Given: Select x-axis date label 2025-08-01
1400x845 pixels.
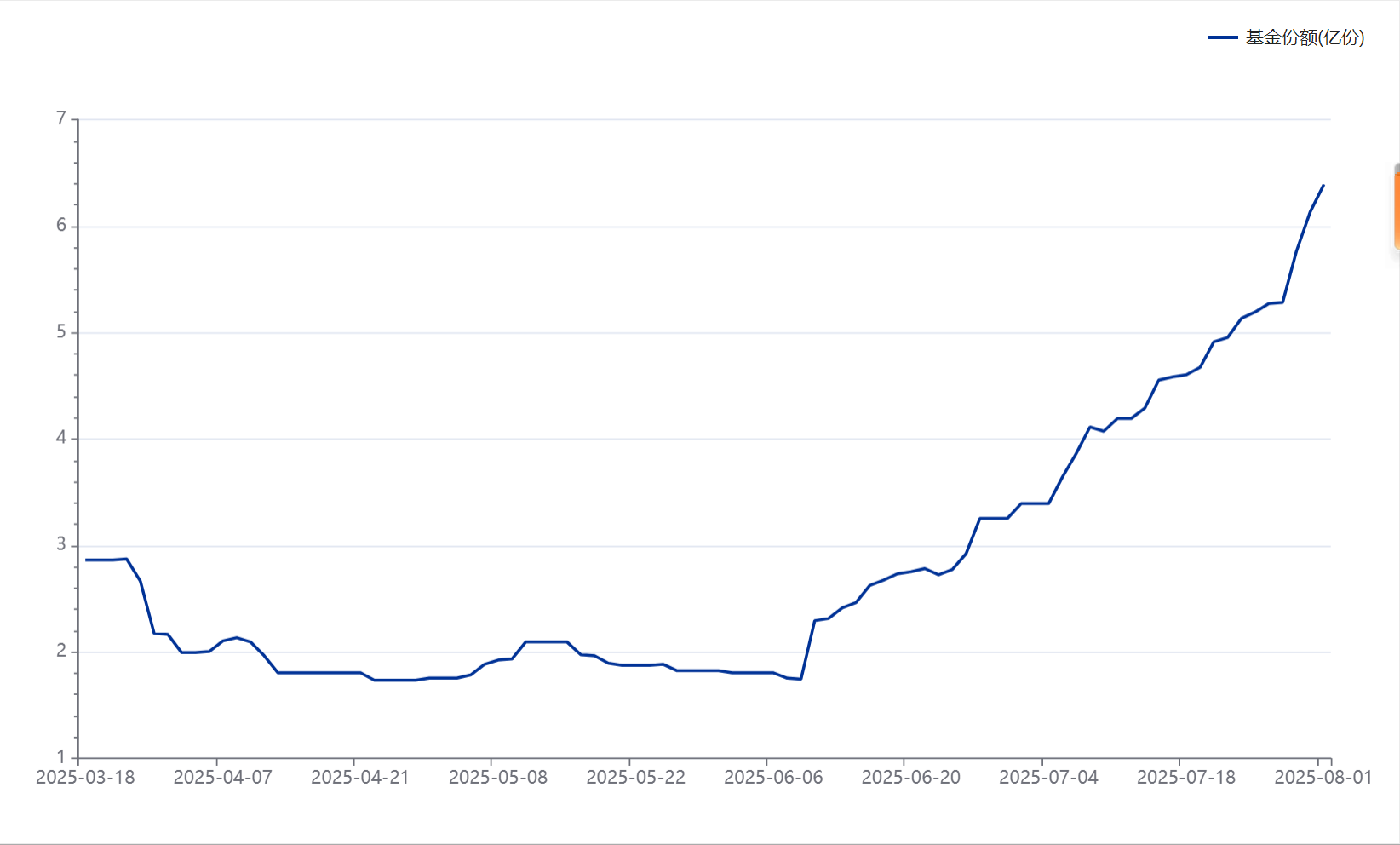Looking at the screenshot, I should point(1323,778).
